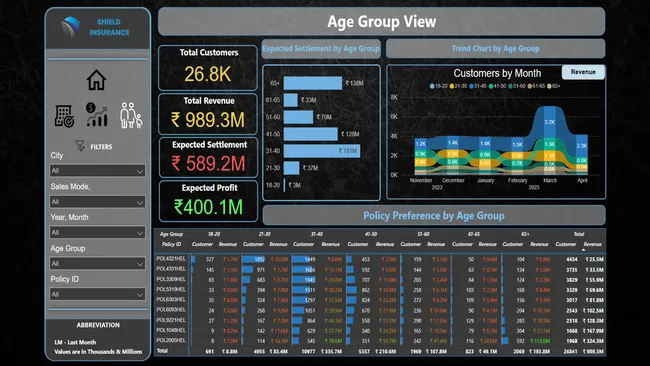Open the Age Group filter dropdown

[97, 264]
